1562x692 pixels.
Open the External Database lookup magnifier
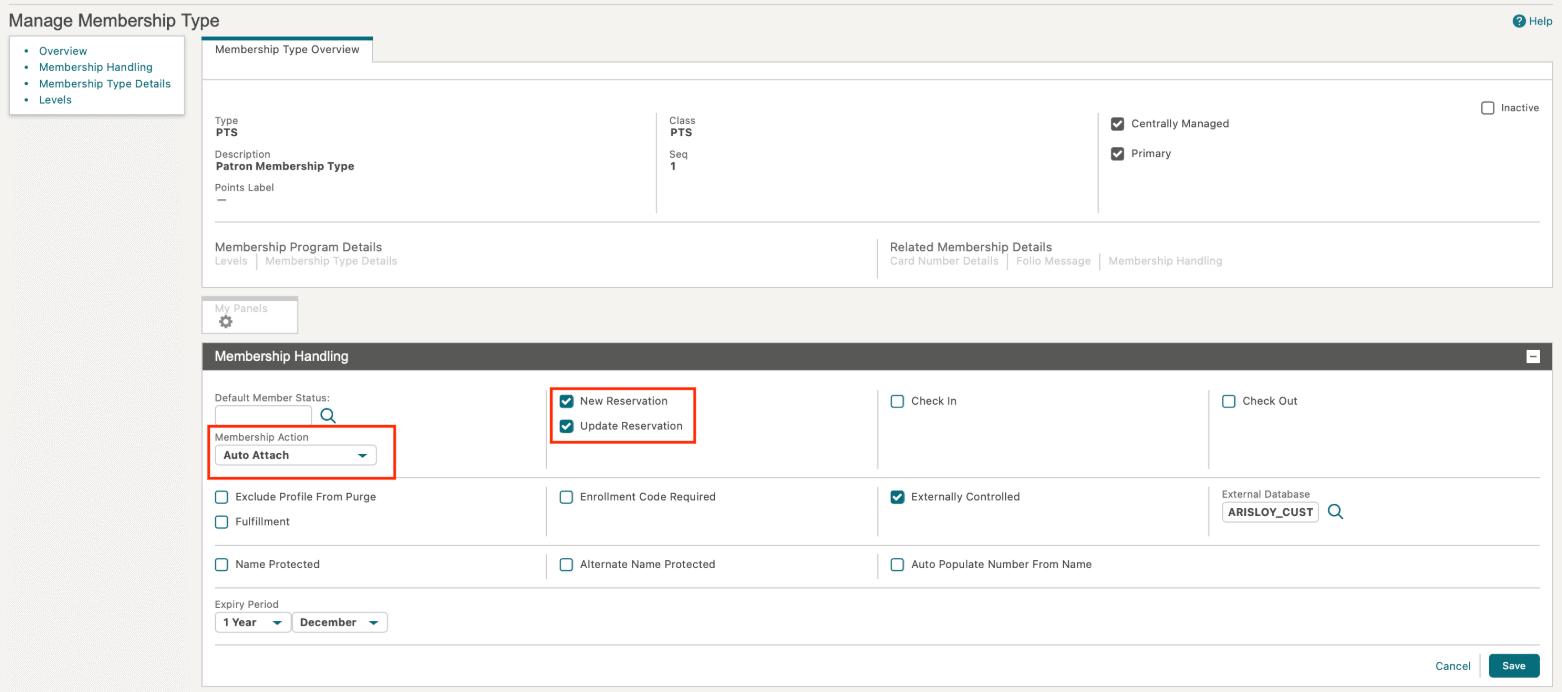[1336, 511]
